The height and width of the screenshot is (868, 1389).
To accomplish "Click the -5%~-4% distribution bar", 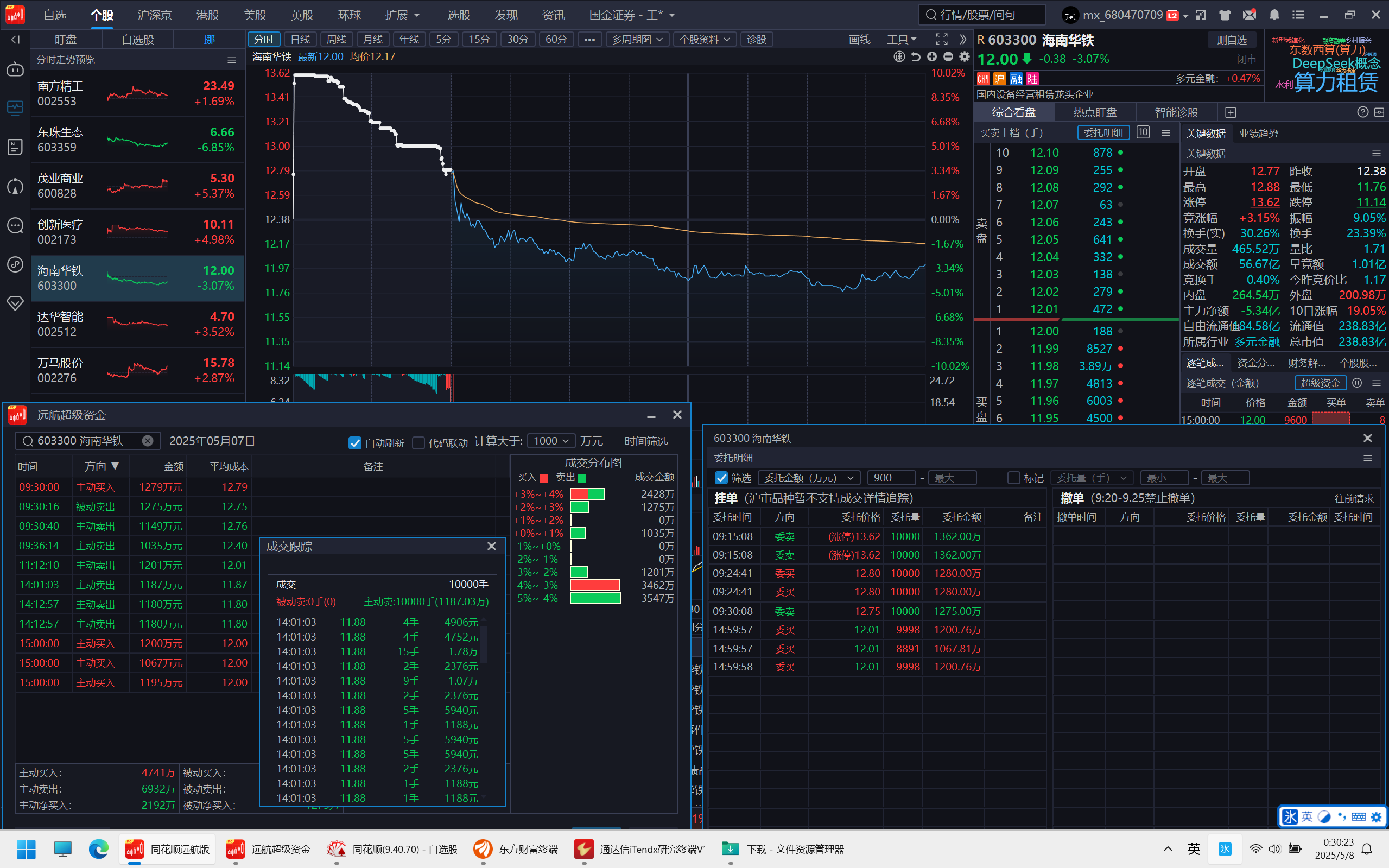I will click(595, 598).
